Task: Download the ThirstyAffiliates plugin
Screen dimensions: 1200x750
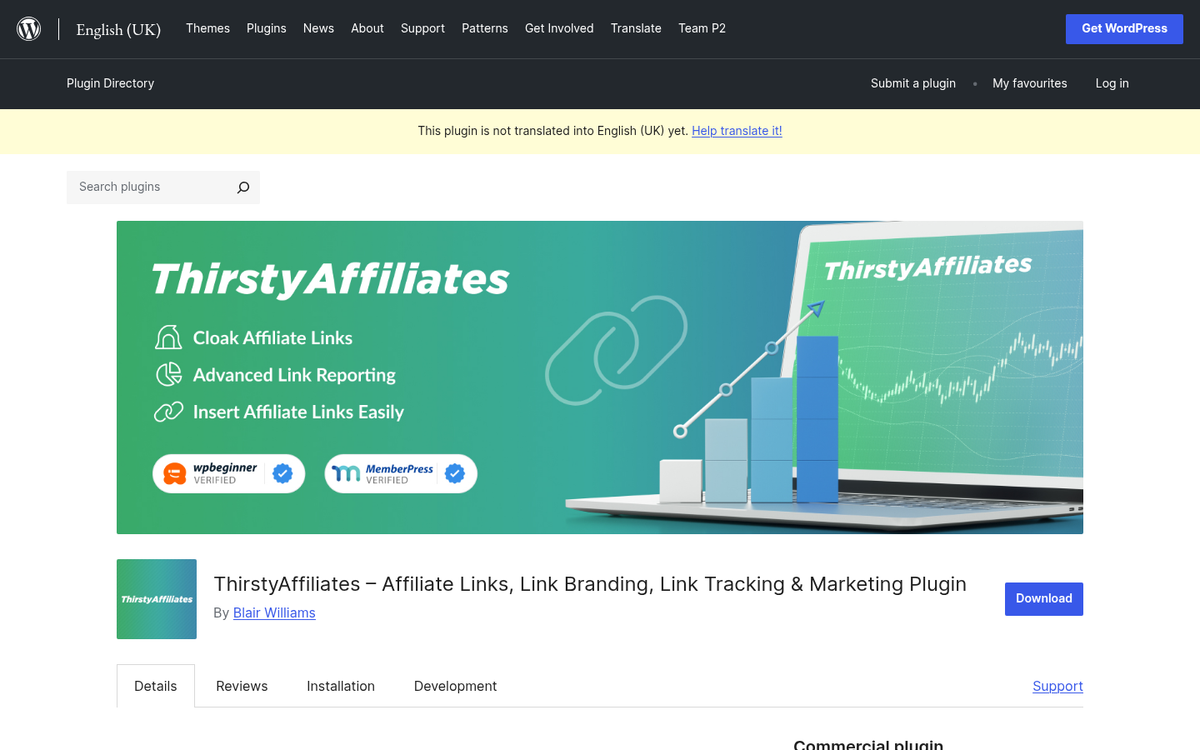Action: click(x=1044, y=598)
